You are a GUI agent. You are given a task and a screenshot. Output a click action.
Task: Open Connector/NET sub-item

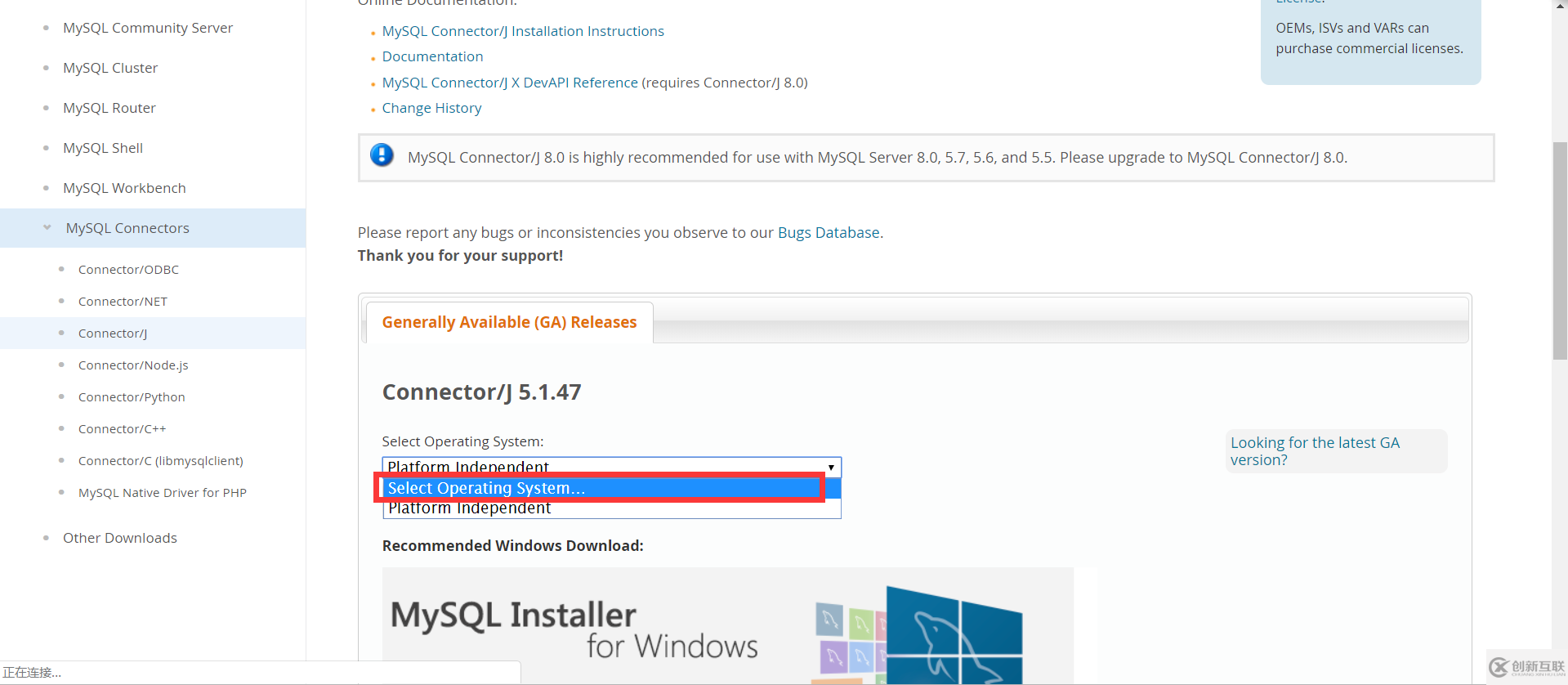pyautogui.click(x=123, y=302)
